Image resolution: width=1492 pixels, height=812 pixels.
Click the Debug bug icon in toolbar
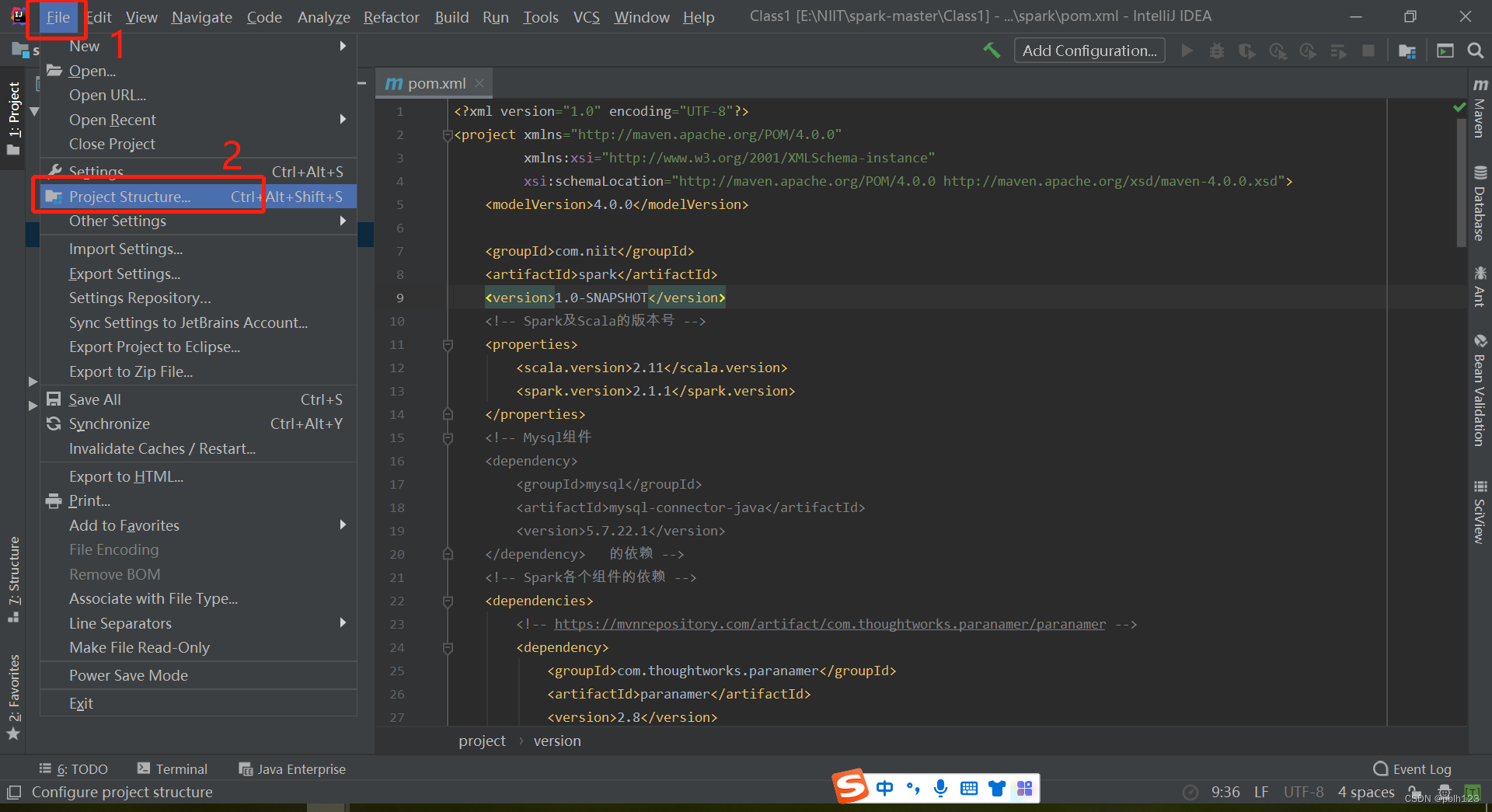pyautogui.click(x=1217, y=51)
